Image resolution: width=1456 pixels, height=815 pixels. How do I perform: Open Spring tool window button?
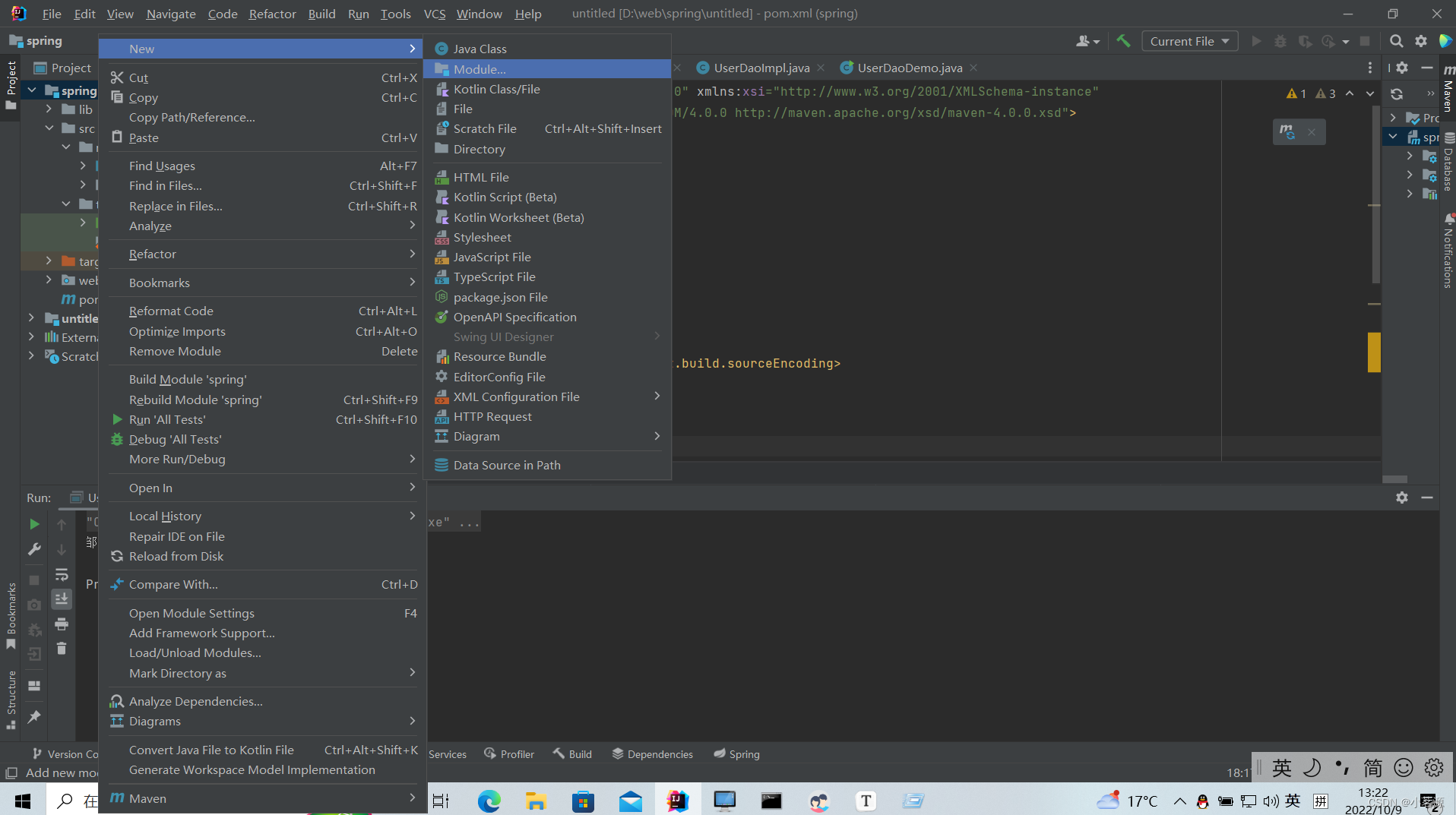[x=736, y=753]
